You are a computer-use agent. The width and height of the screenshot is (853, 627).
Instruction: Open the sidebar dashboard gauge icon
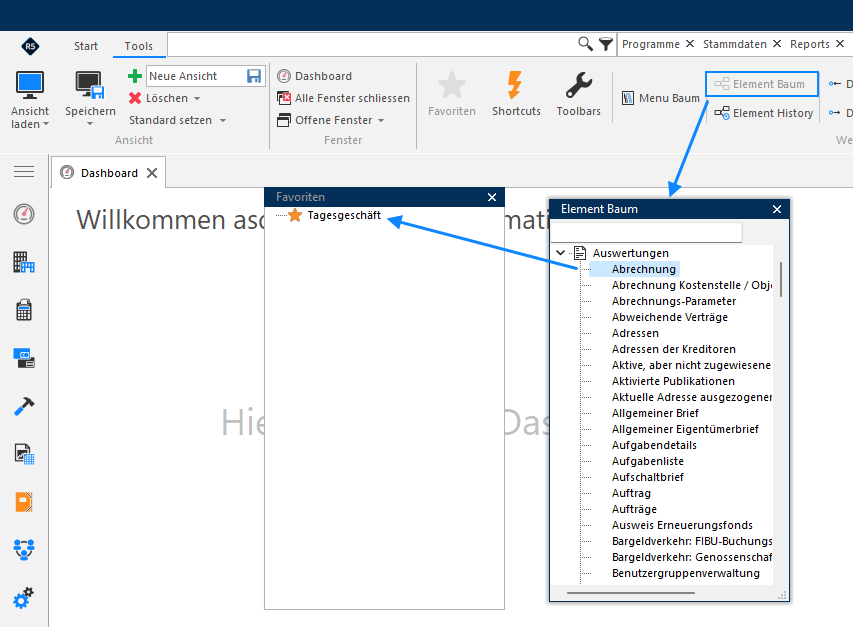pos(24,214)
